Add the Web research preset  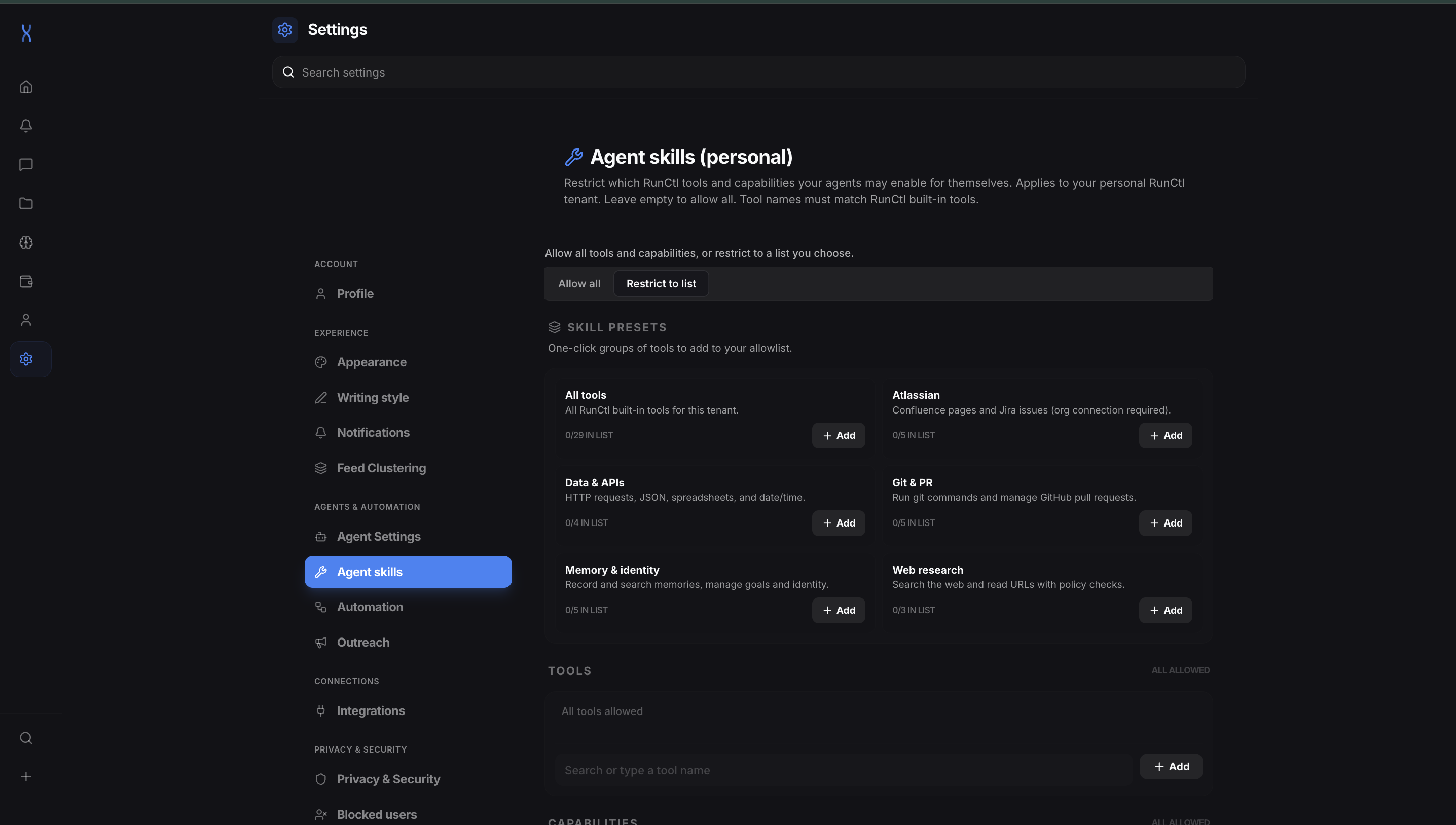(1165, 610)
